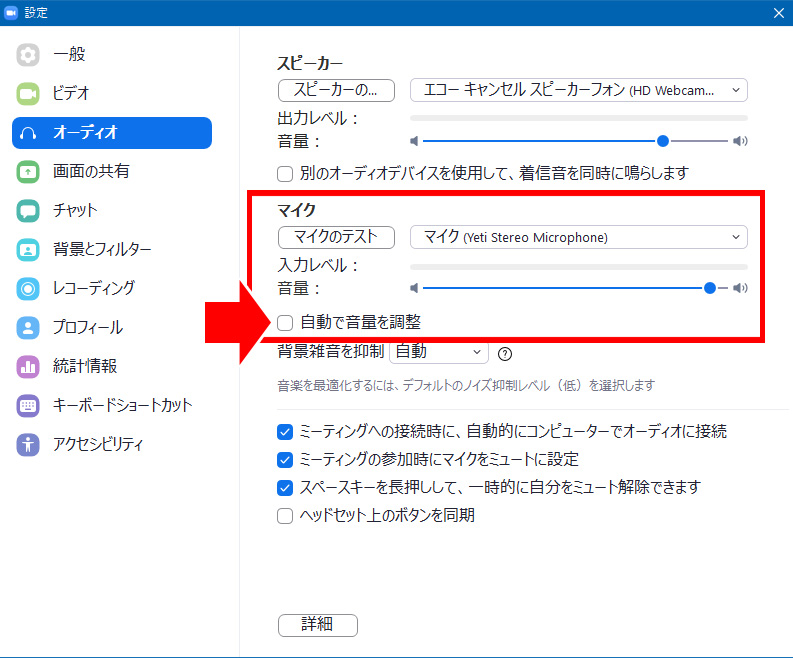Open Recording settings via its icon
793x658 pixels.
28,289
